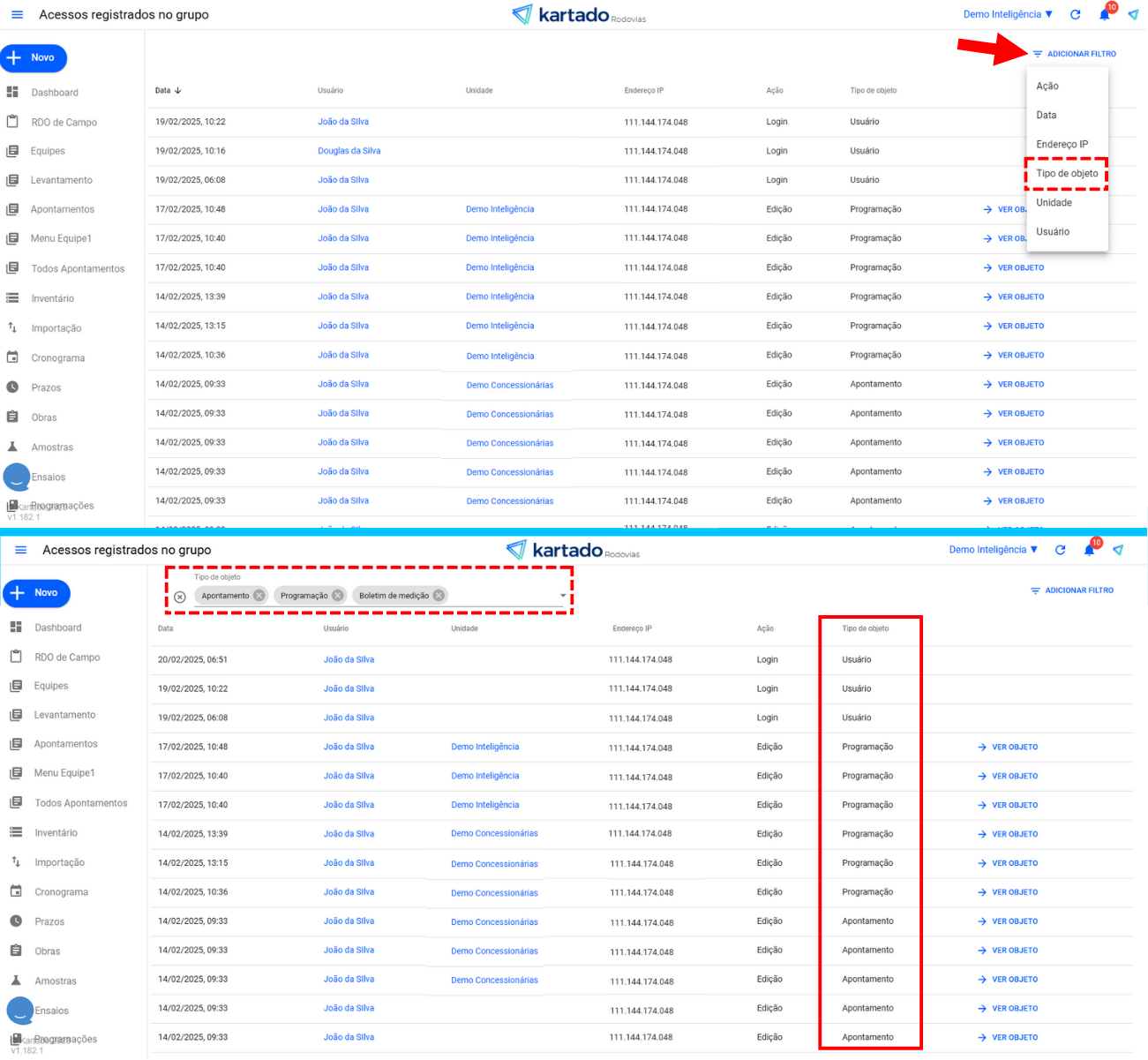The width and height of the screenshot is (1148, 1060).
Task: Remove the Boletim de medição chip
Action: [439, 596]
